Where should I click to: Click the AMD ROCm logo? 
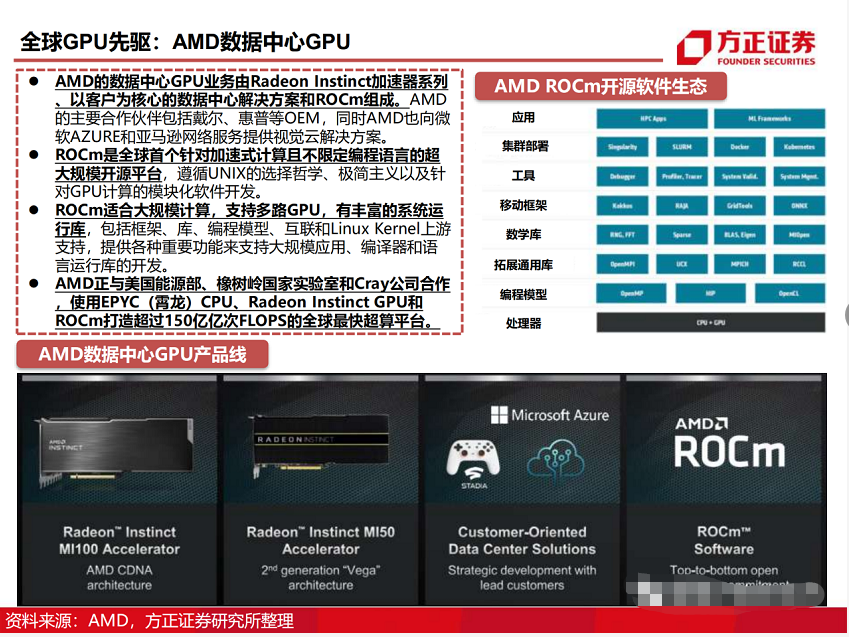pos(729,443)
